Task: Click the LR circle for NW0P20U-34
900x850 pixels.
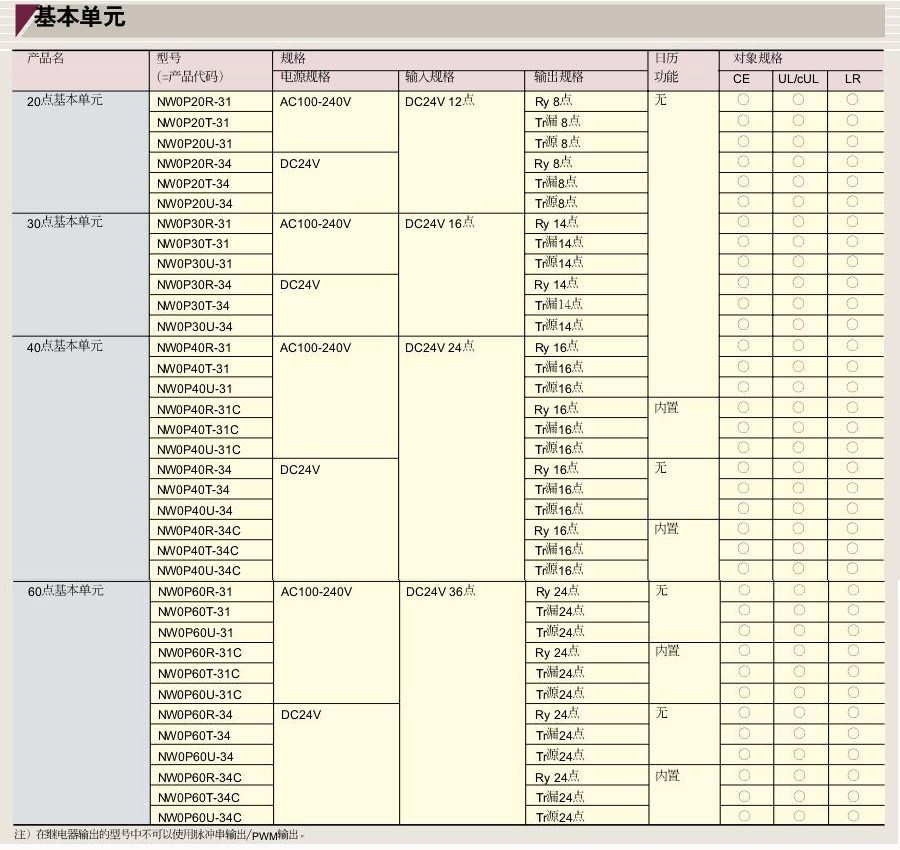Action: click(x=852, y=202)
